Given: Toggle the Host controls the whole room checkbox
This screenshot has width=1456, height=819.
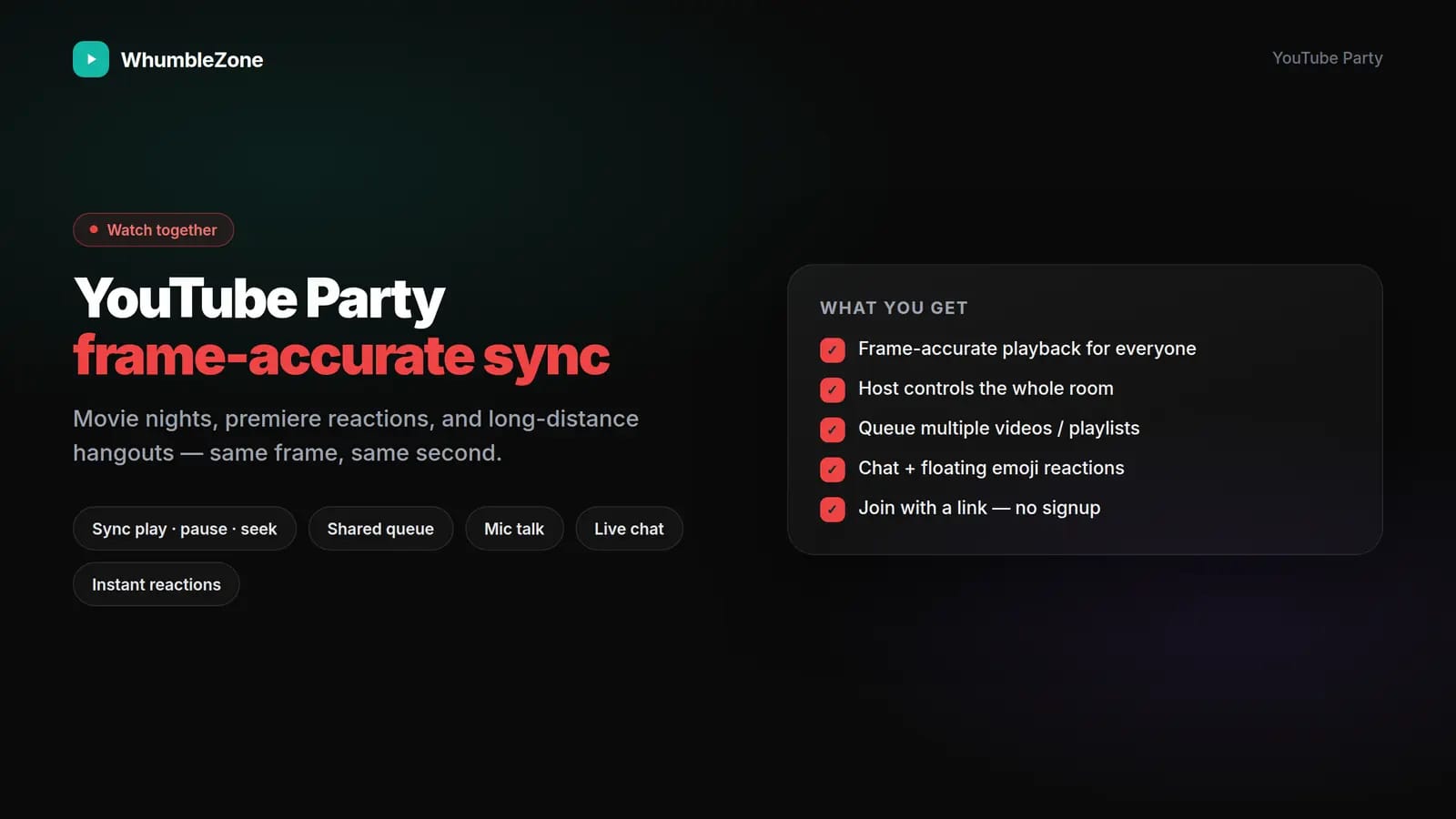Looking at the screenshot, I should [833, 389].
